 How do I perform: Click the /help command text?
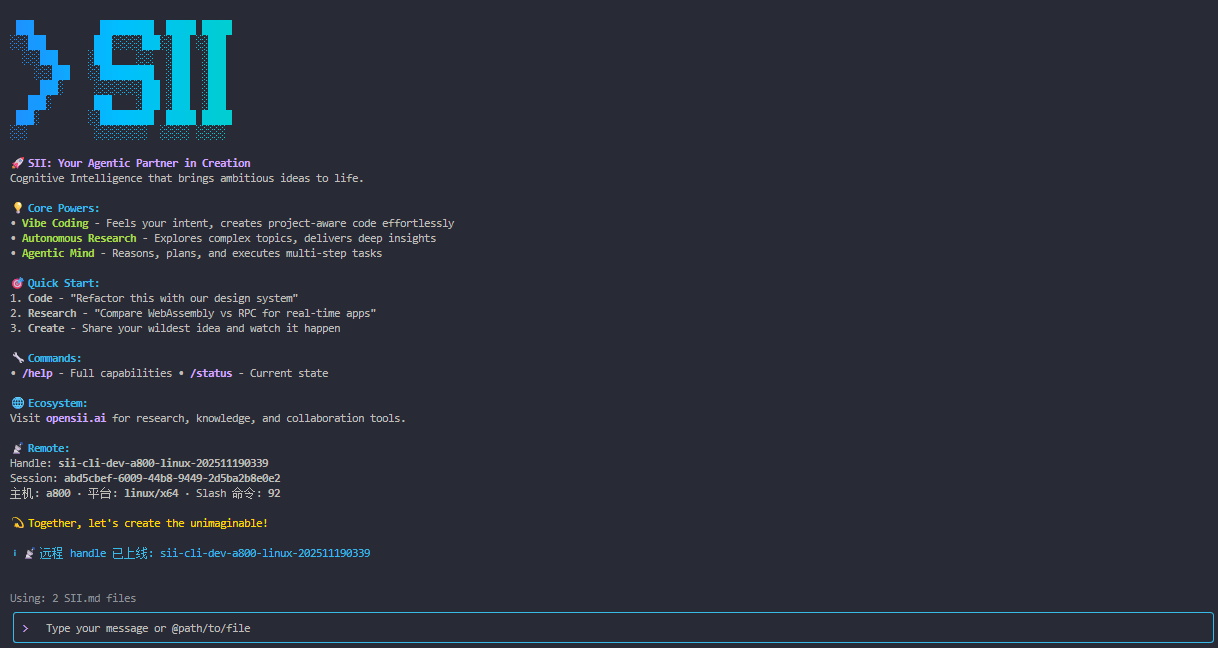[40, 373]
